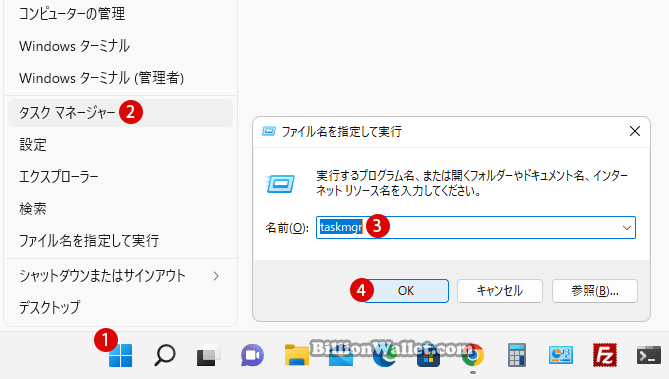The image size is (669, 379).
Task: Open the Mail app on taskbar
Action: tap(341, 355)
